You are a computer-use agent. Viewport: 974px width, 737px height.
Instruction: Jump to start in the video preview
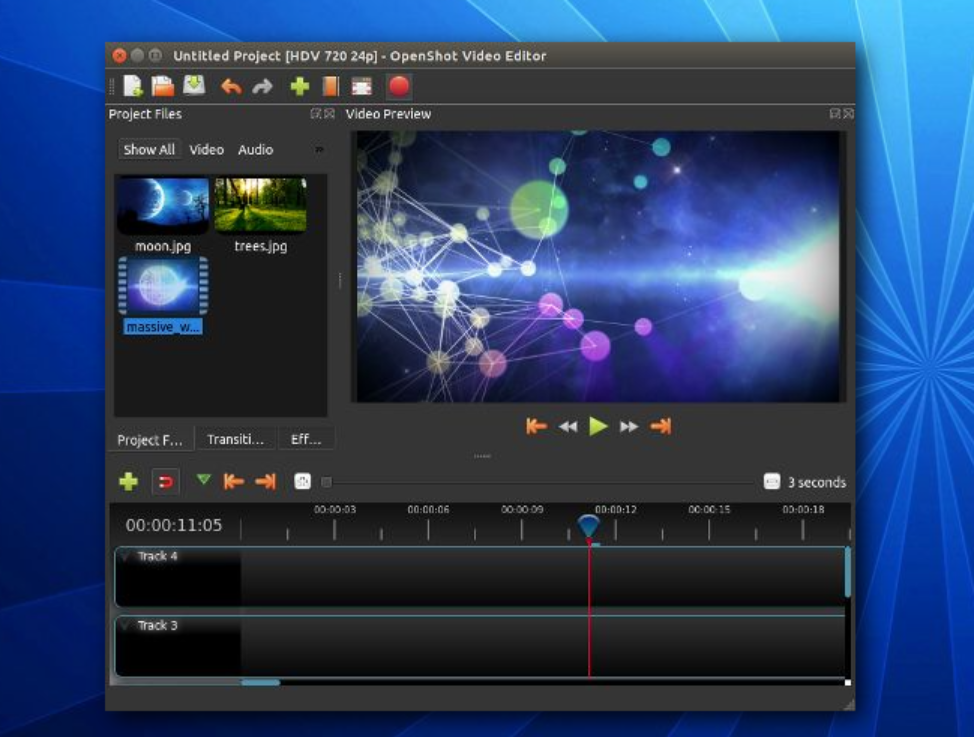click(x=536, y=426)
